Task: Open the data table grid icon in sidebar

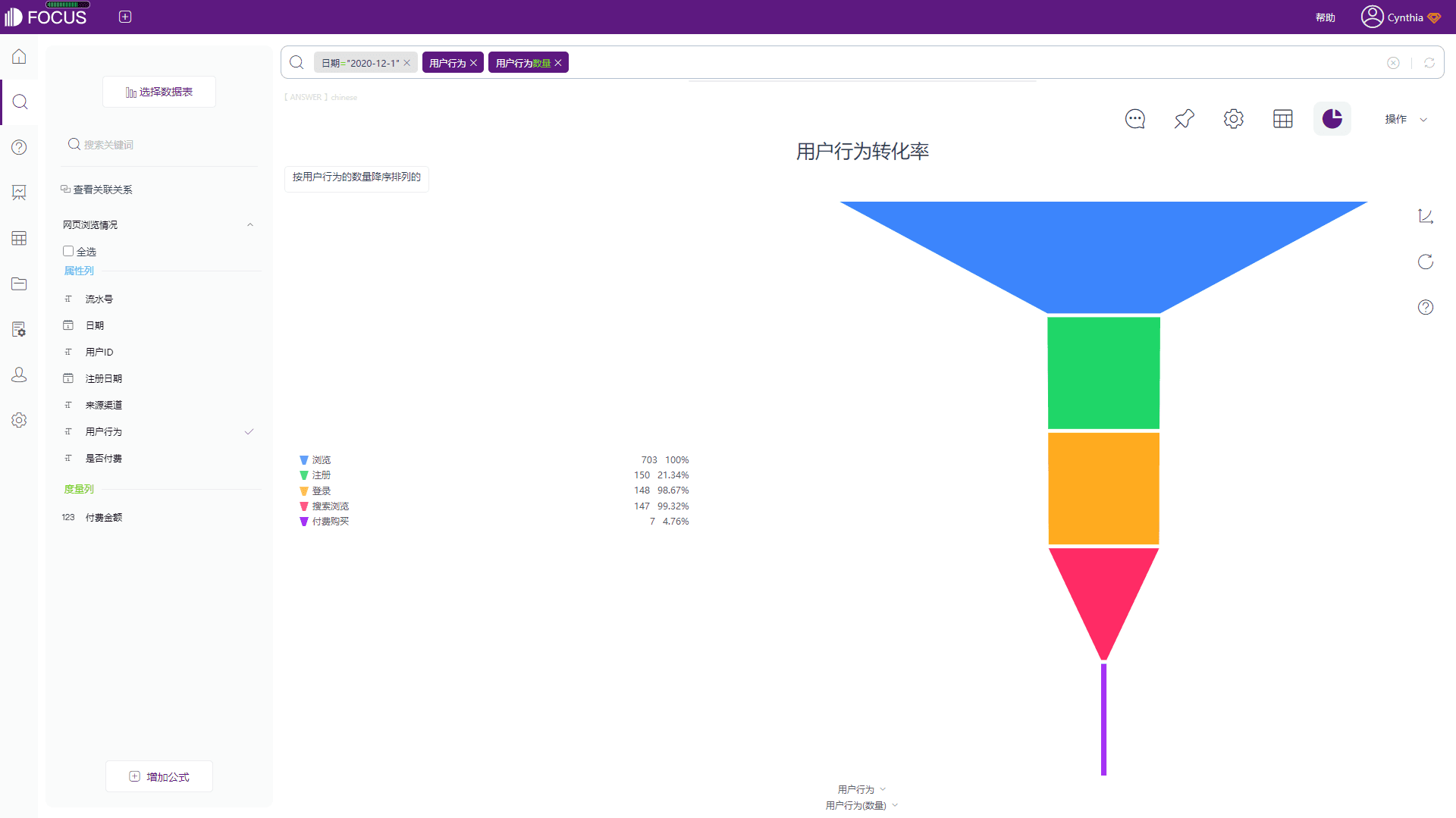Action: click(x=19, y=238)
